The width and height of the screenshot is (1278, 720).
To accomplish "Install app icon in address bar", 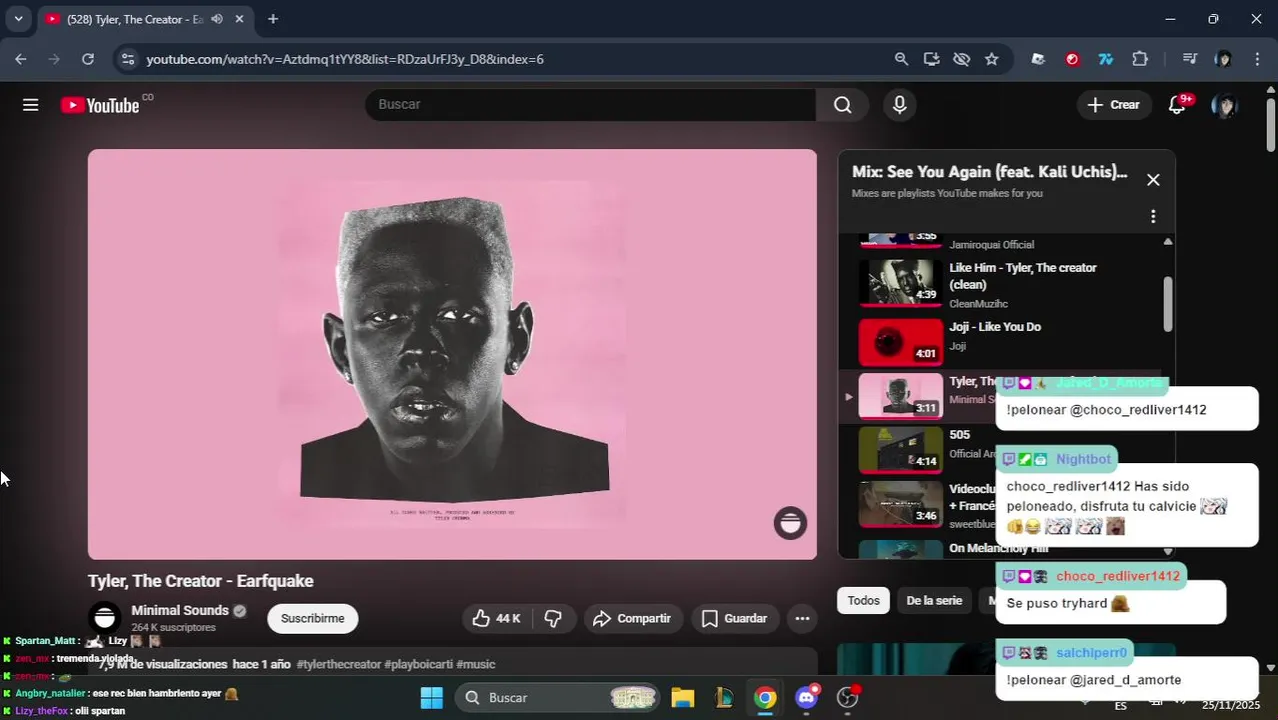I will point(931,59).
